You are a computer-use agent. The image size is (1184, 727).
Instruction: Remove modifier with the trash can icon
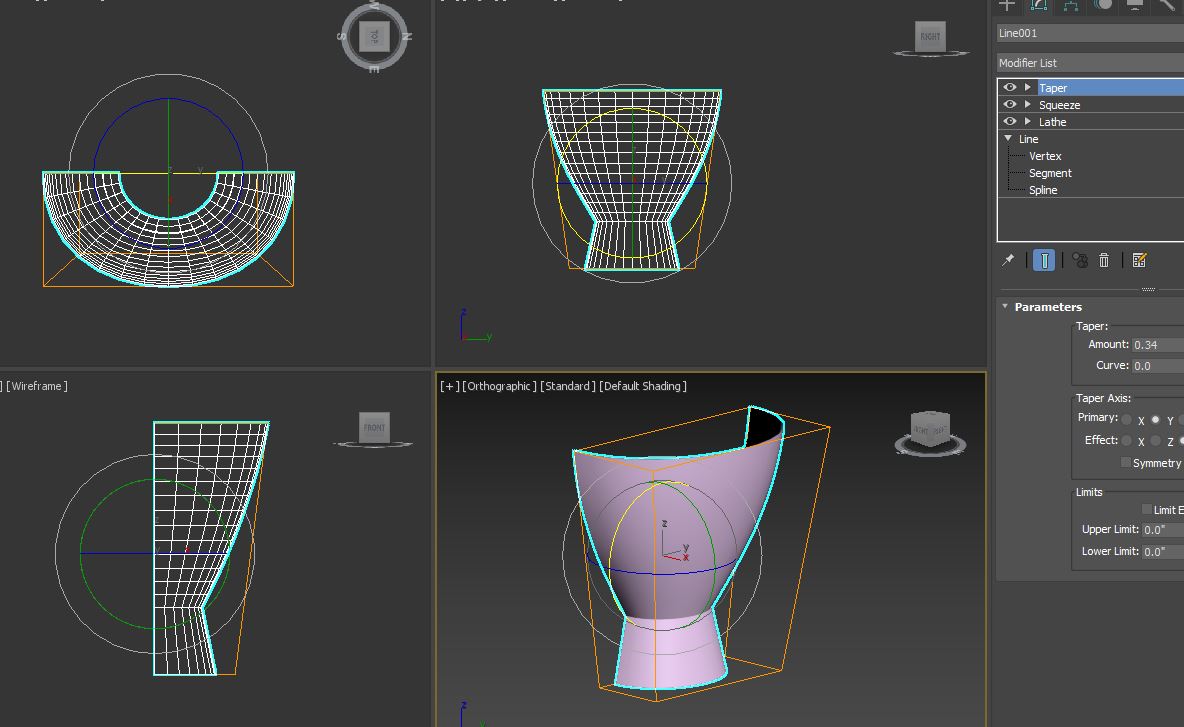[x=1104, y=260]
